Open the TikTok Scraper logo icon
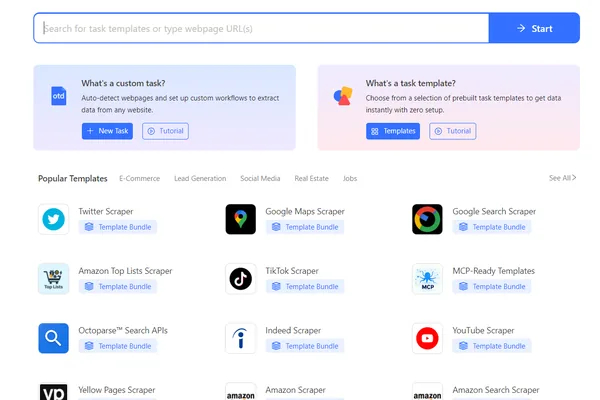The height and width of the screenshot is (400, 600). tap(241, 279)
